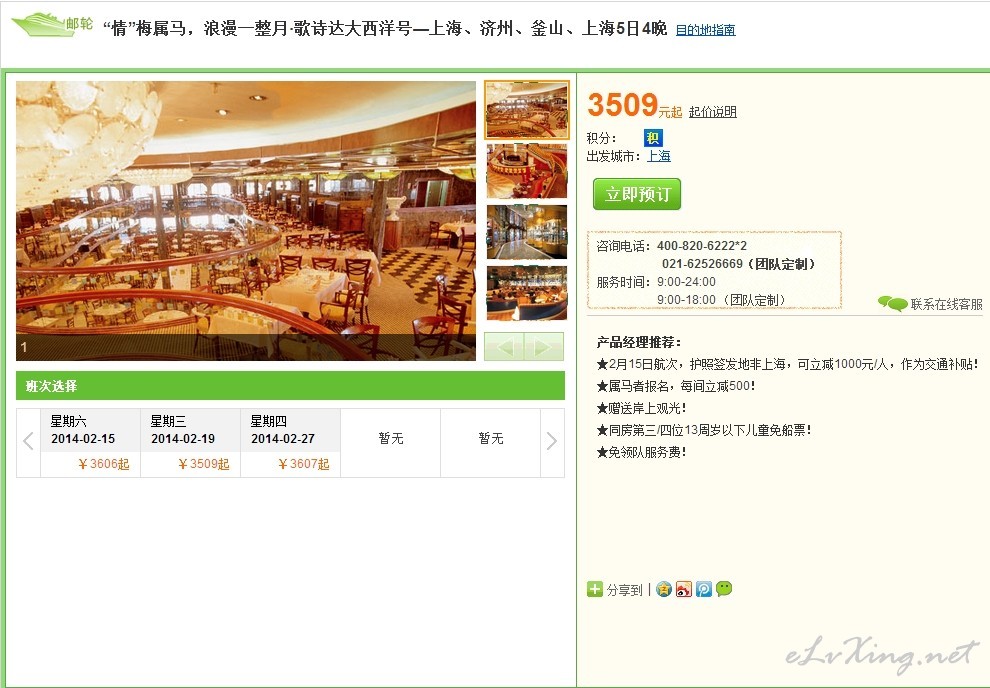Share to Sina Weibo icon
Screen dimensions: 990x688
point(684,589)
